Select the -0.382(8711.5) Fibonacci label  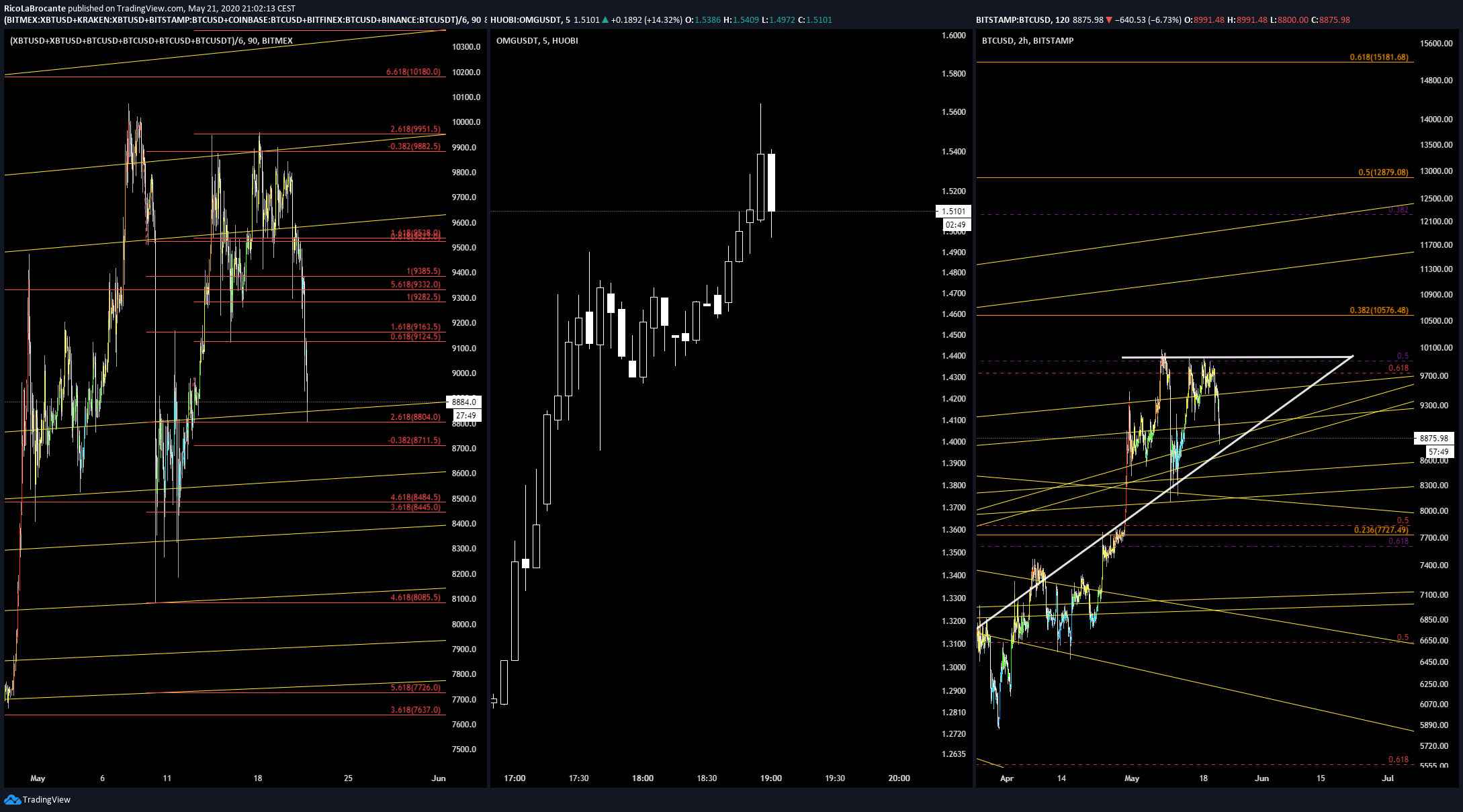(414, 441)
